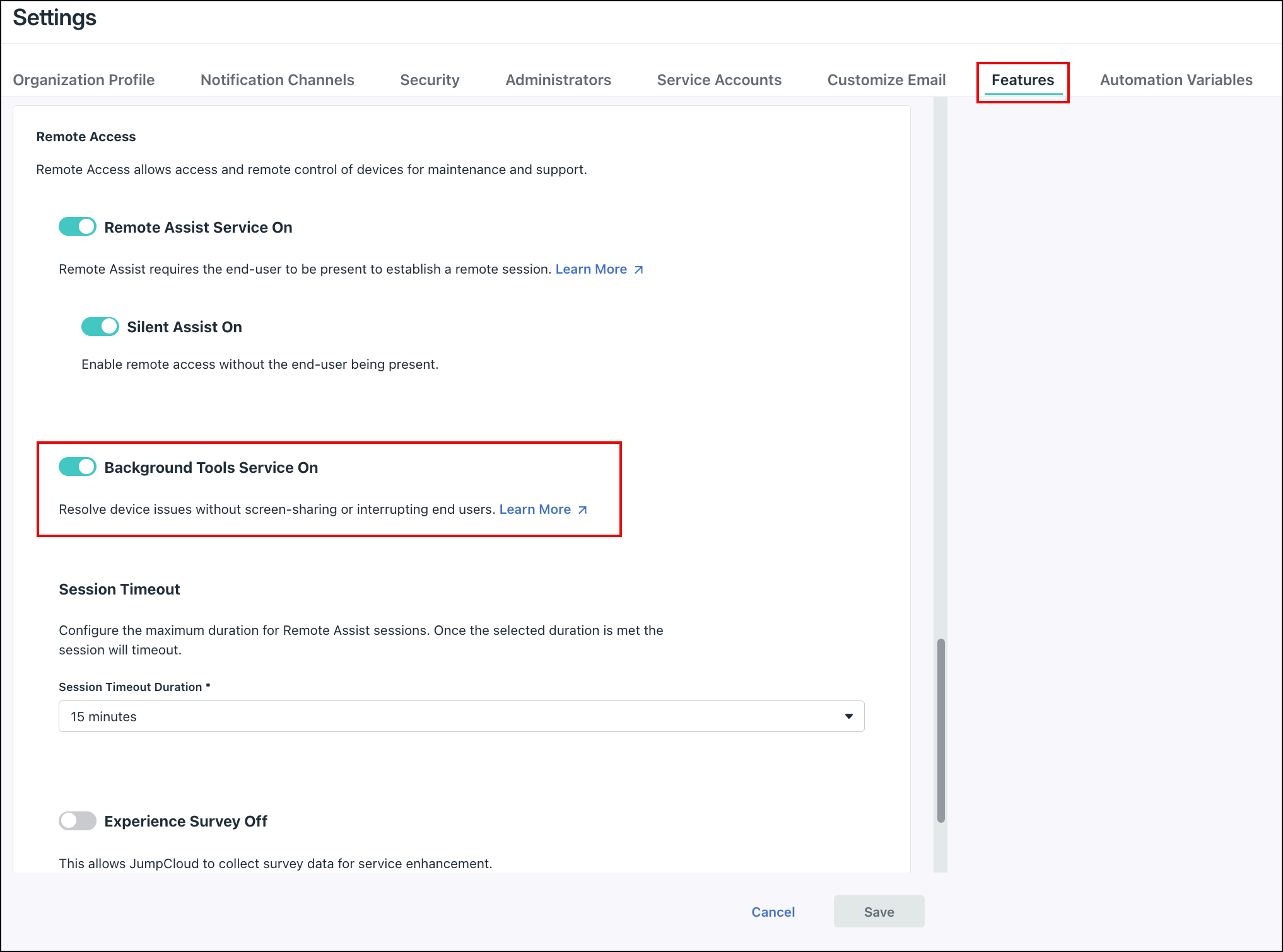Click the Cancel link
The image size is (1283, 952).
coord(773,912)
